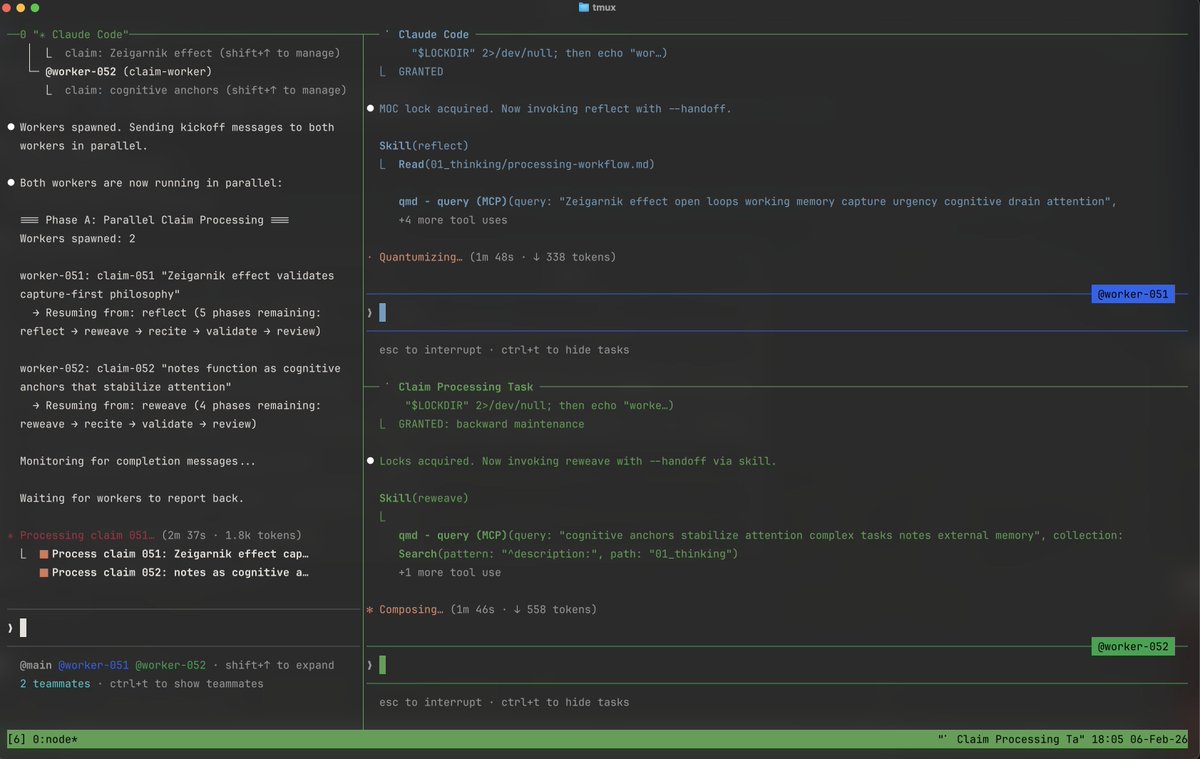Click the '0:node*' window in tmux status bar
Viewport: 1200px width, 759px height.
tap(56, 740)
